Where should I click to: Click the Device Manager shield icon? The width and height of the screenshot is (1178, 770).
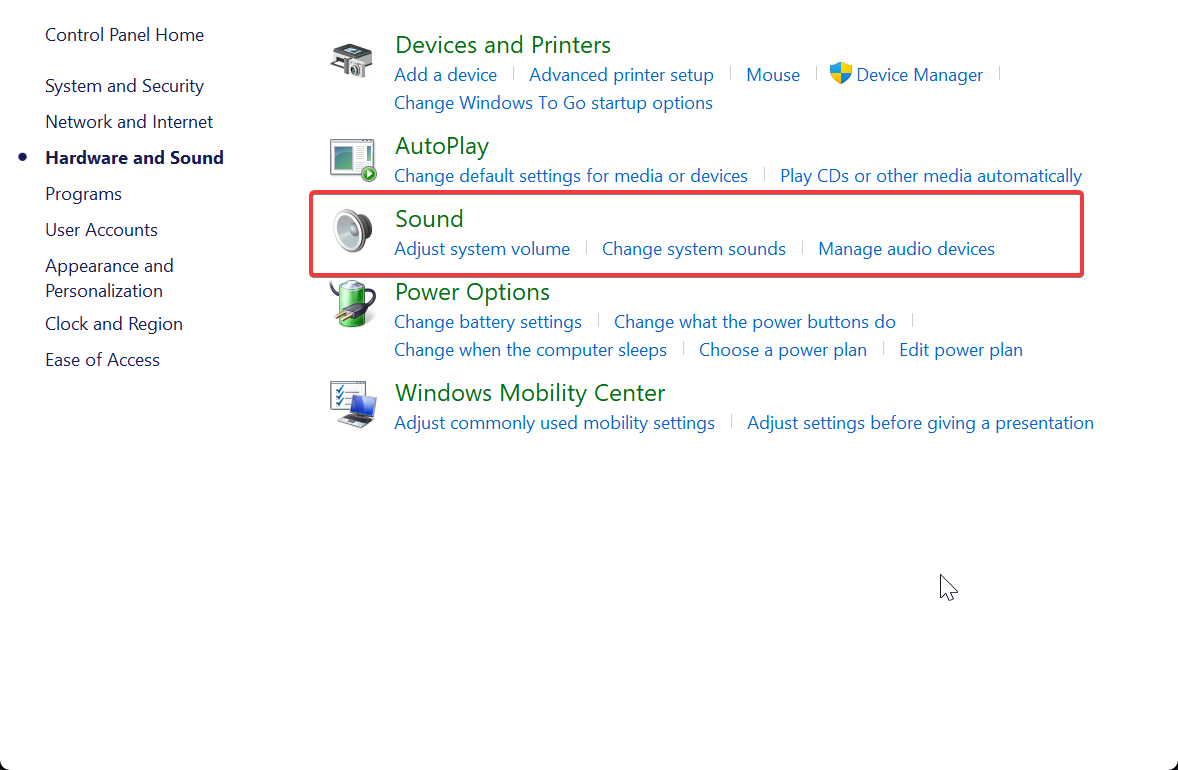click(841, 73)
